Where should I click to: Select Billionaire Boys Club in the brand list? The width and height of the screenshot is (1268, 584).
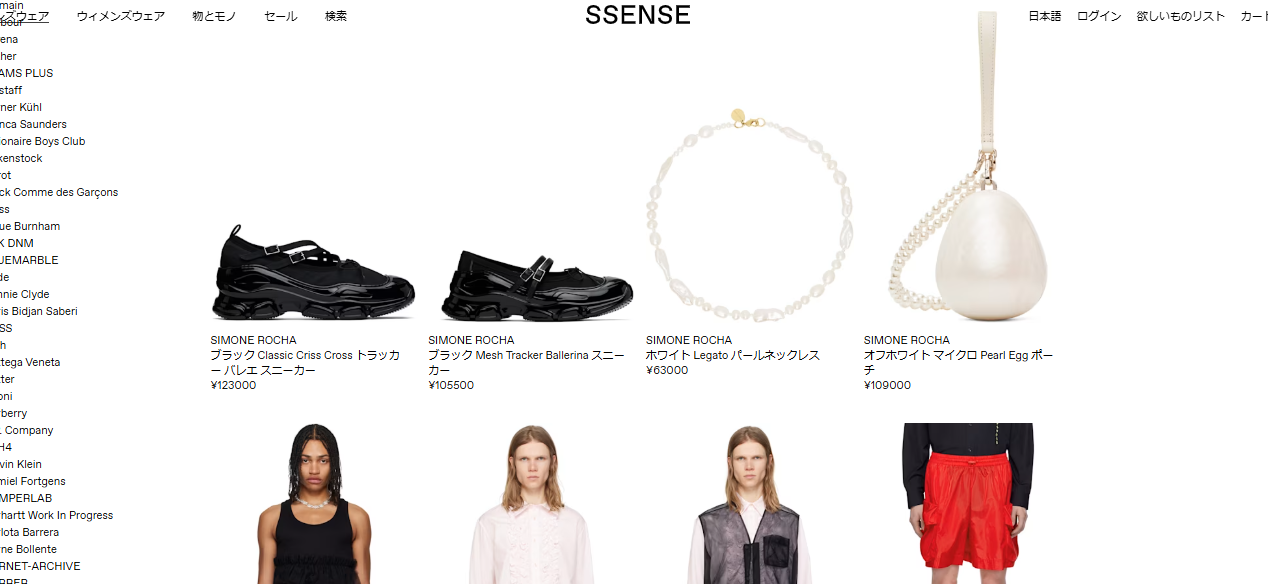click(42, 141)
